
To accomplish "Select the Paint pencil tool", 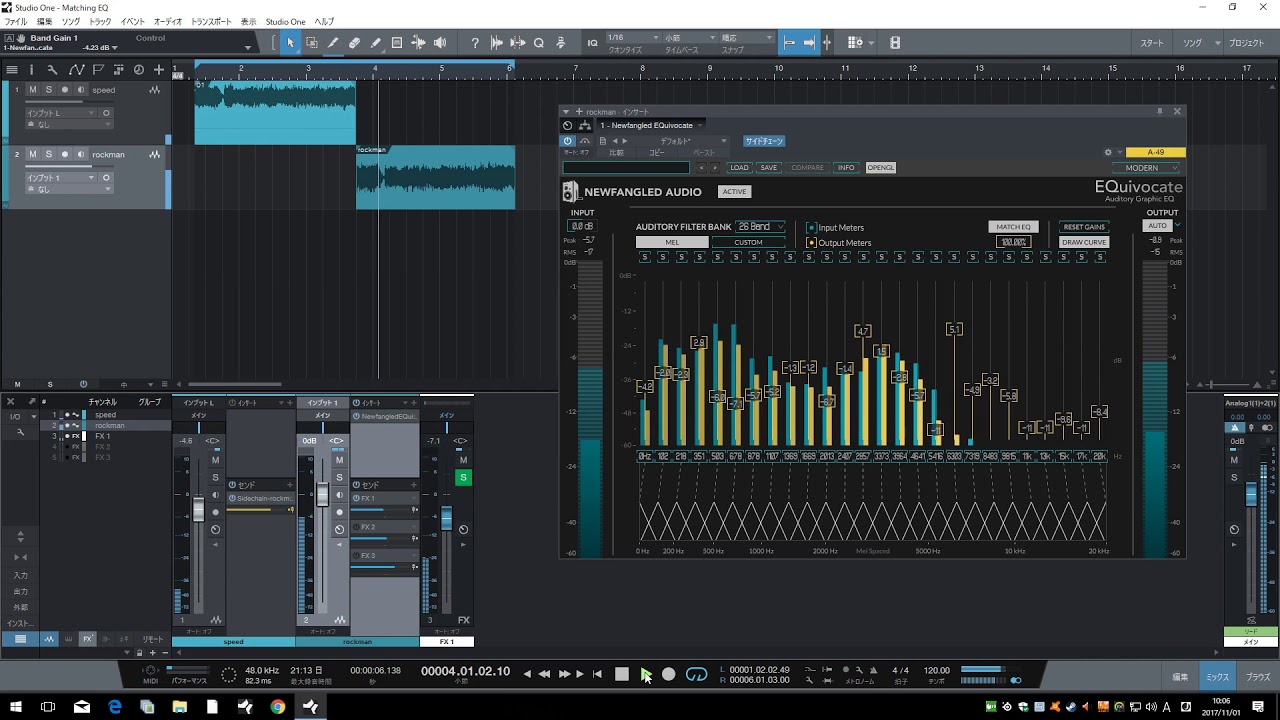I will point(376,42).
